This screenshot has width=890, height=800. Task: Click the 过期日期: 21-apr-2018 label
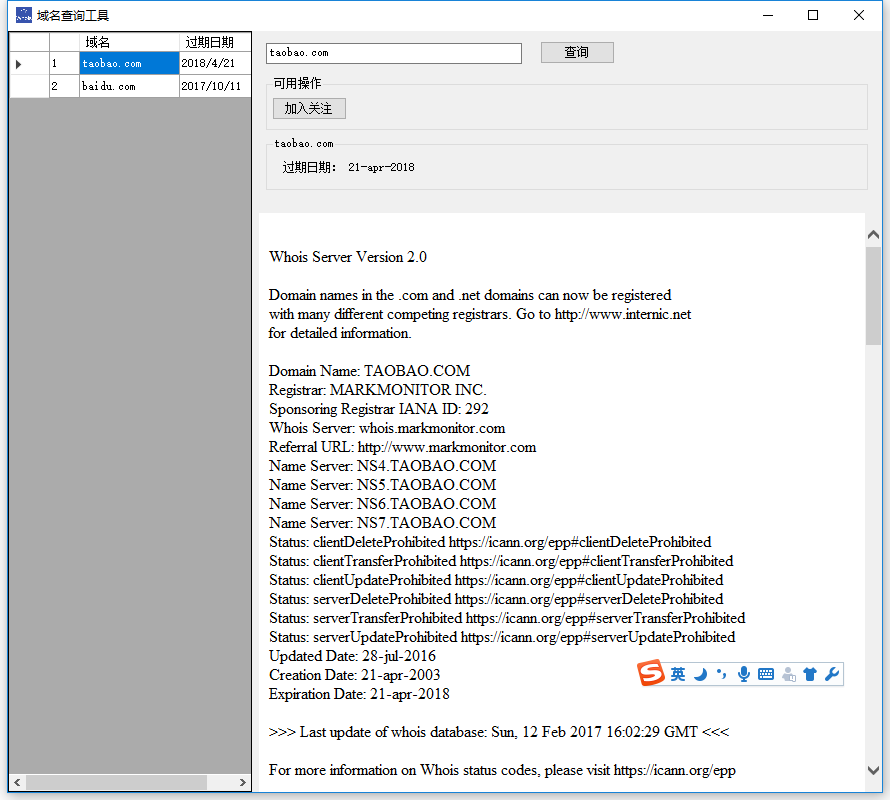tap(349, 167)
